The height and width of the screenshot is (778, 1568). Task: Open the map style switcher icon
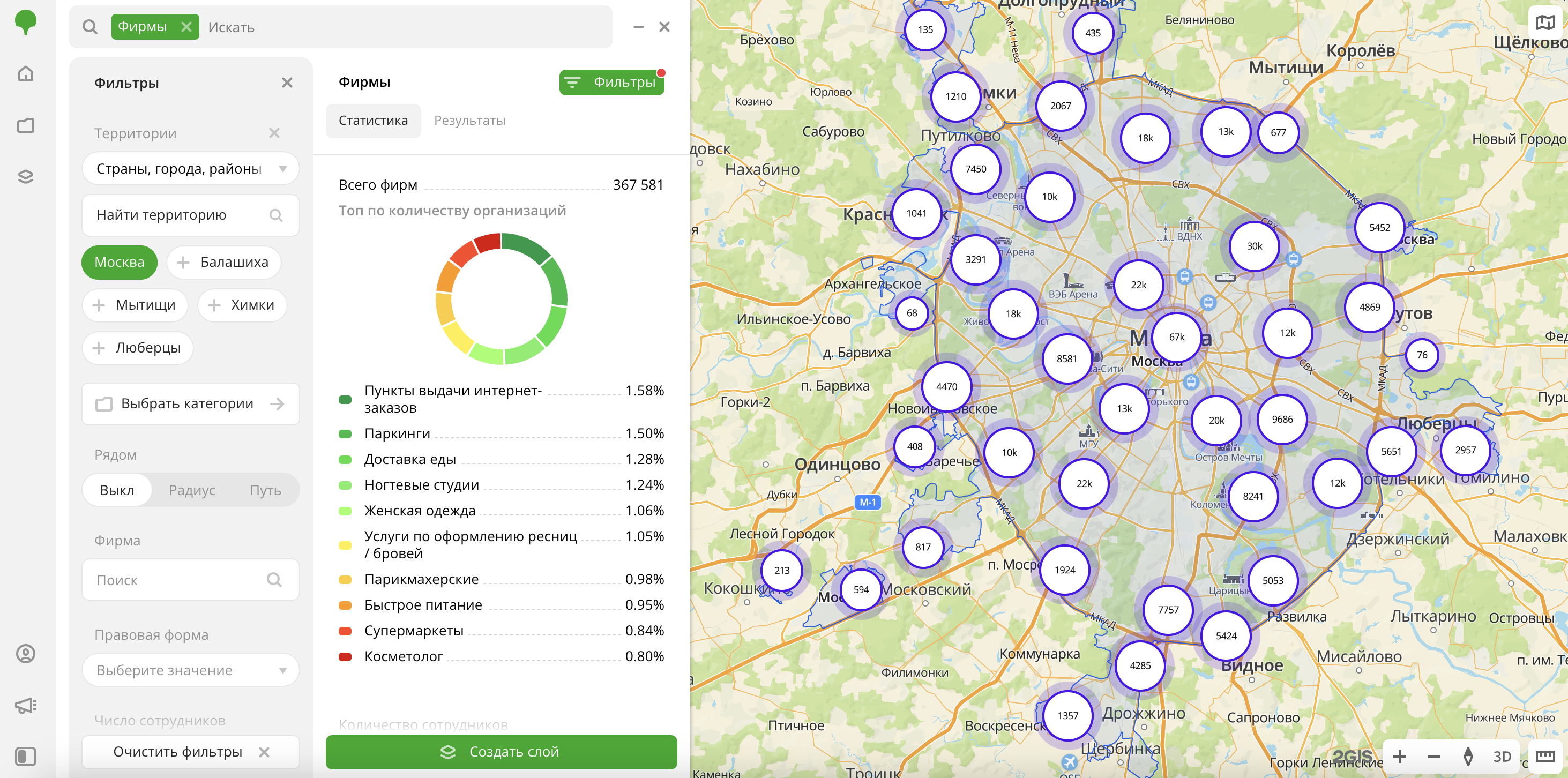[1545, 23]
